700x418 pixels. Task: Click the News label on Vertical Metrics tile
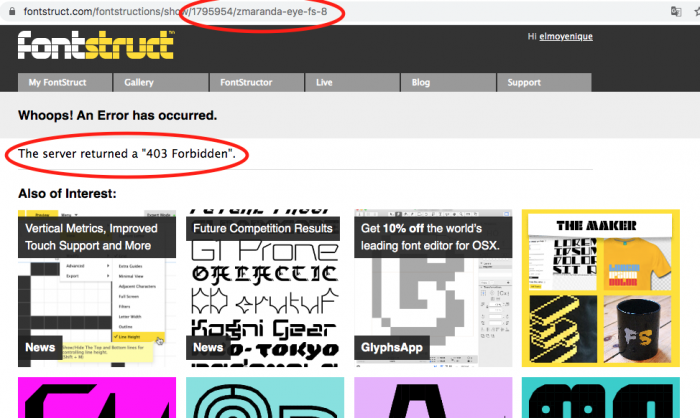click(x=39, y=346)
